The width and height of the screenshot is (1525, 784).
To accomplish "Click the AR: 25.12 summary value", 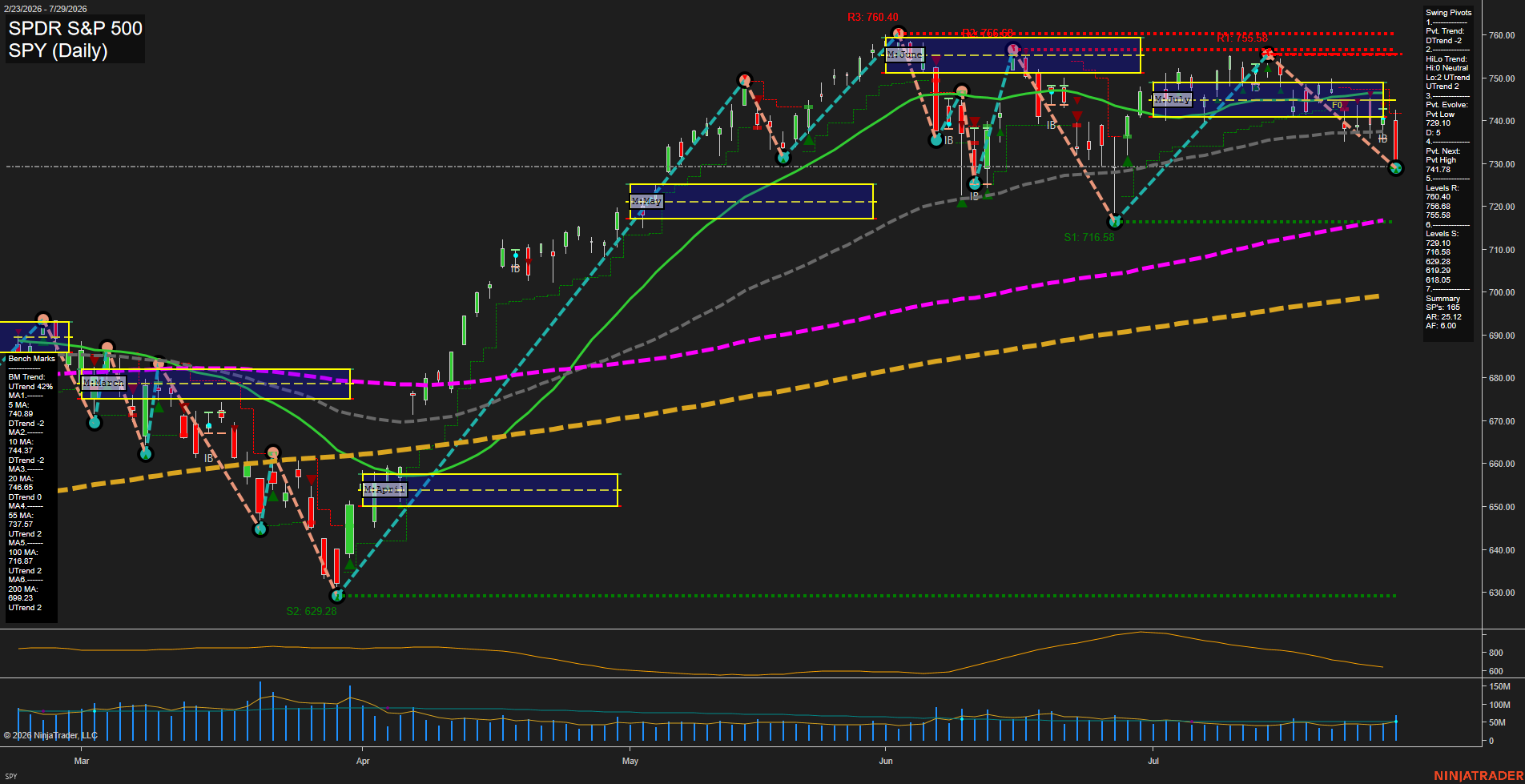I will pos(1443,317).
